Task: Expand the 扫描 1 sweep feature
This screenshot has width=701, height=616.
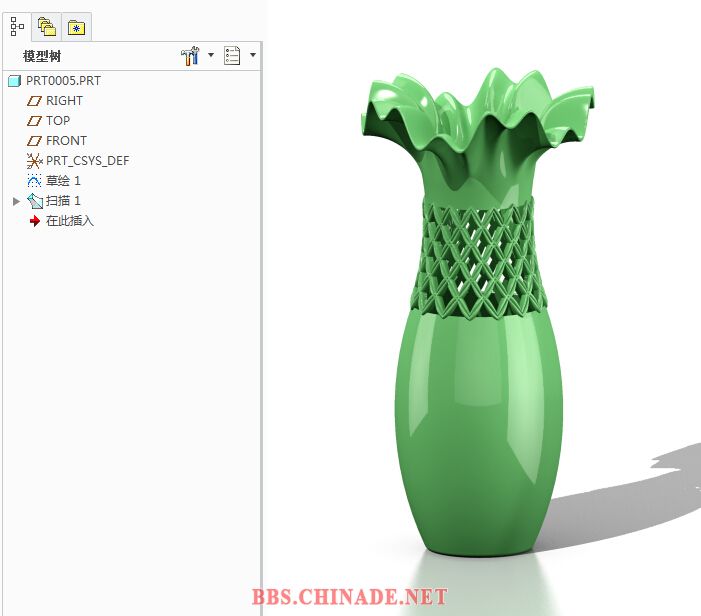Action: tap(17, 201)
